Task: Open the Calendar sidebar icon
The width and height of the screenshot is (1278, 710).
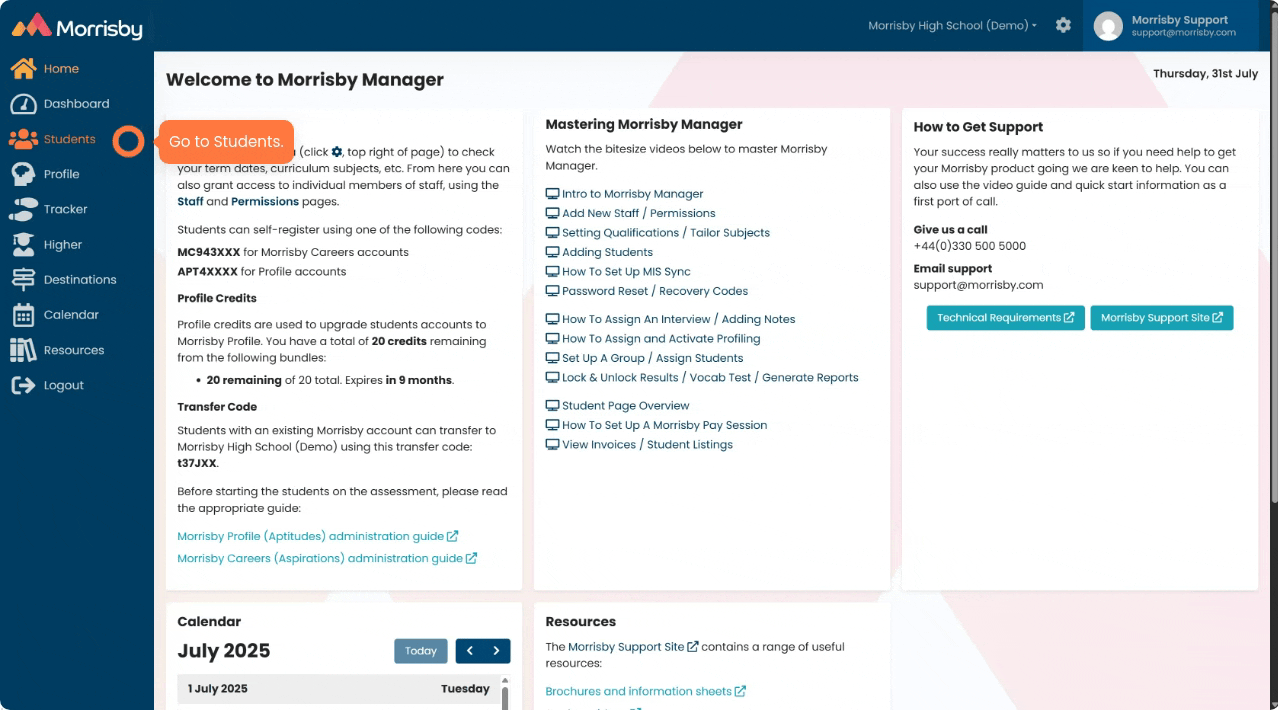Action: point(23,315)
